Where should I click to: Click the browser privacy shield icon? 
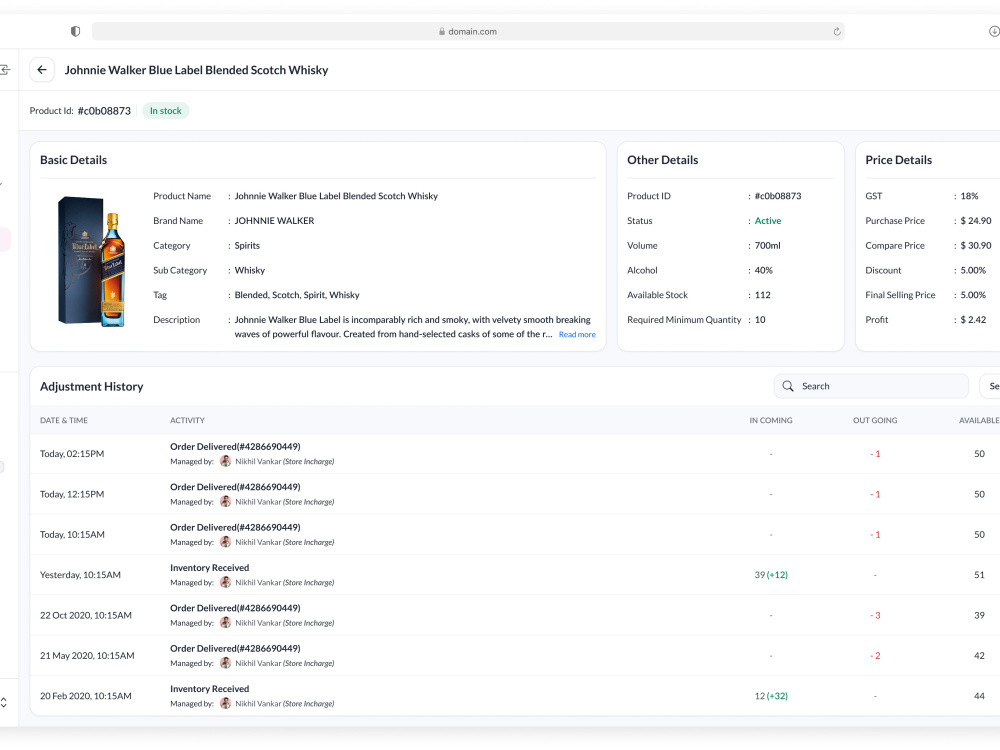pyautogui.click(x=75, y=31)
